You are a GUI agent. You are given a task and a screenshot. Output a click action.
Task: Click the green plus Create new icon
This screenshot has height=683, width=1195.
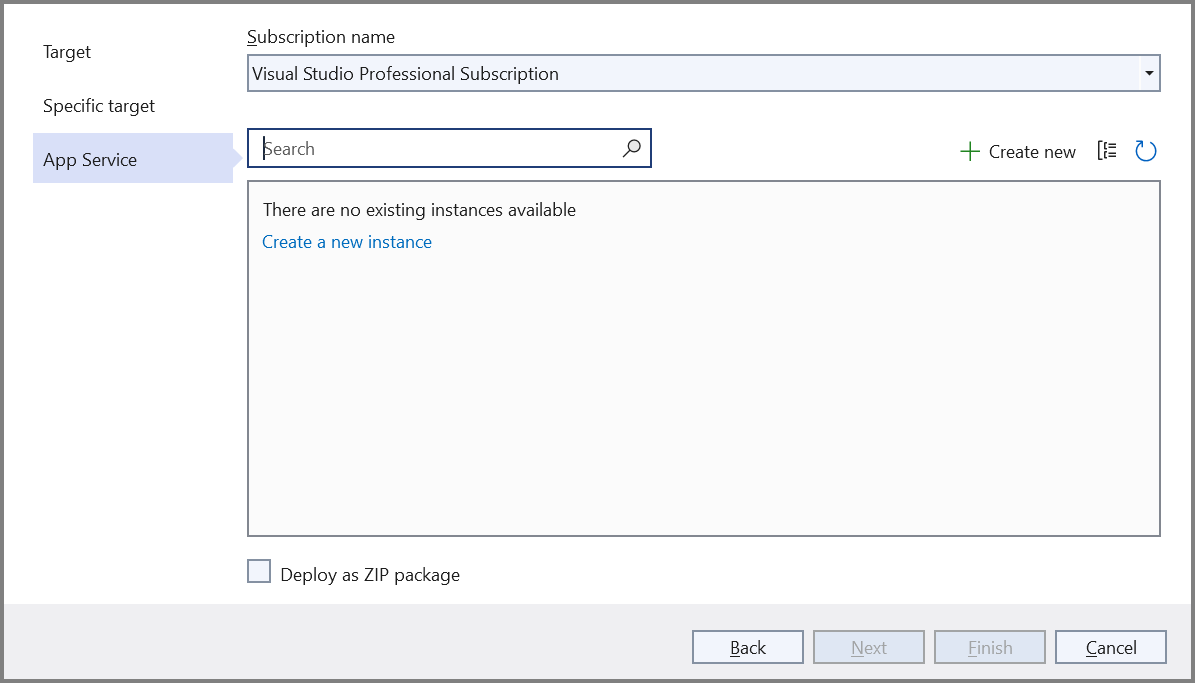point(969,151)
